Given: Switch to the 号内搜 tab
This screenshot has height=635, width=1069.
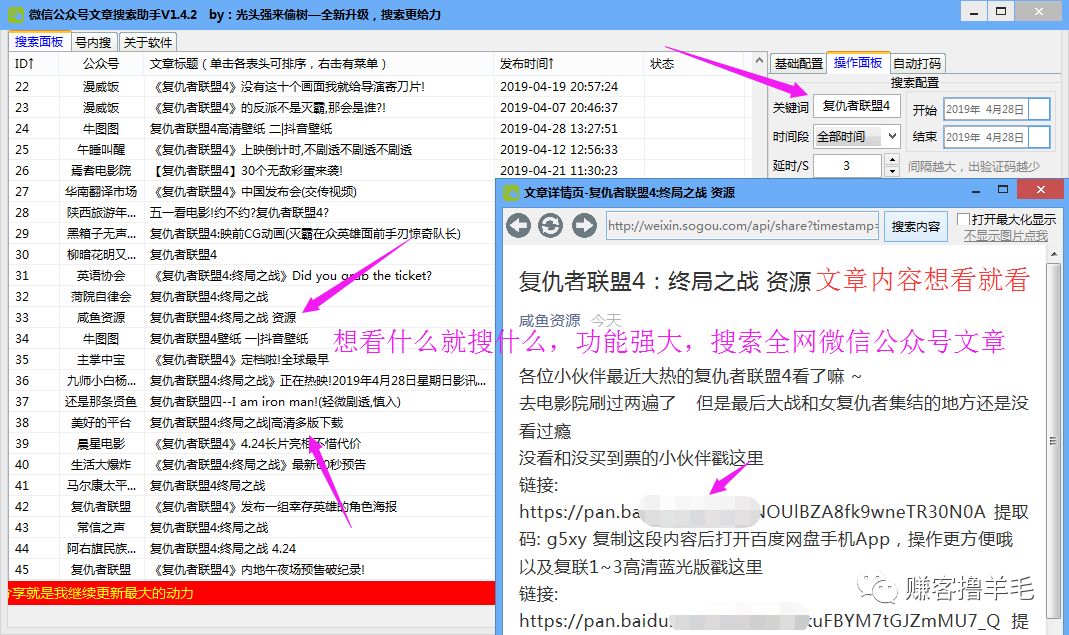Looking at the screenshot, I should click(x=93, y=42).
